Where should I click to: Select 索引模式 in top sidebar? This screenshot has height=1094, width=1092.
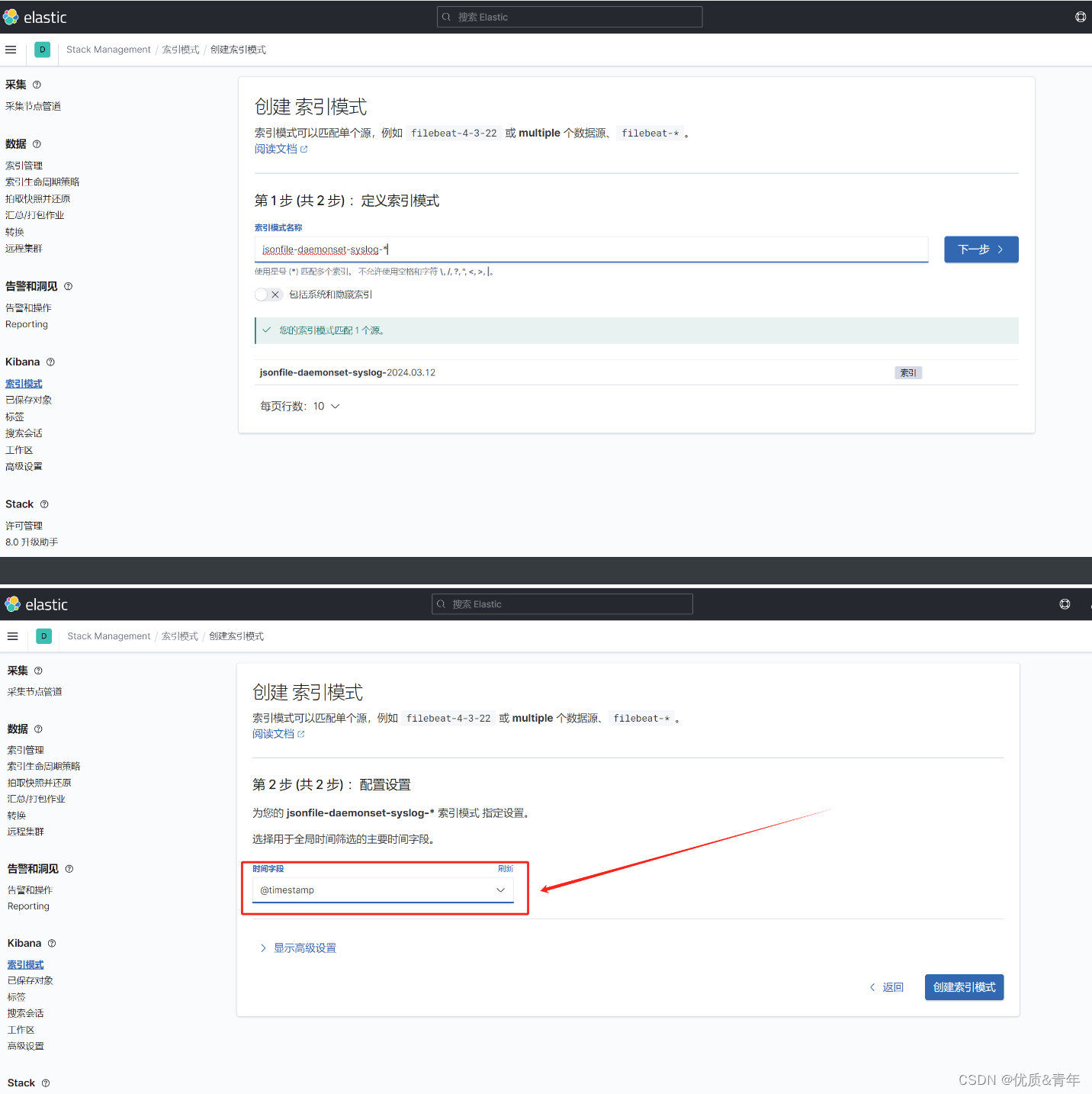[24, 384]
